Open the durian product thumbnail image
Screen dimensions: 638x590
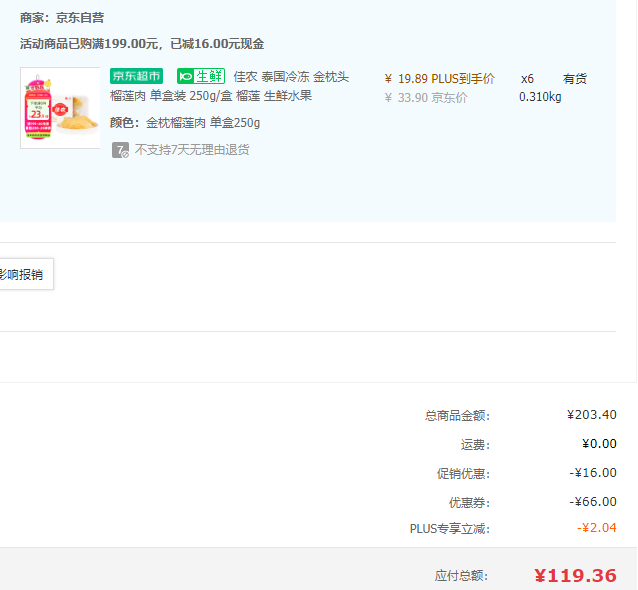(60, 108)
